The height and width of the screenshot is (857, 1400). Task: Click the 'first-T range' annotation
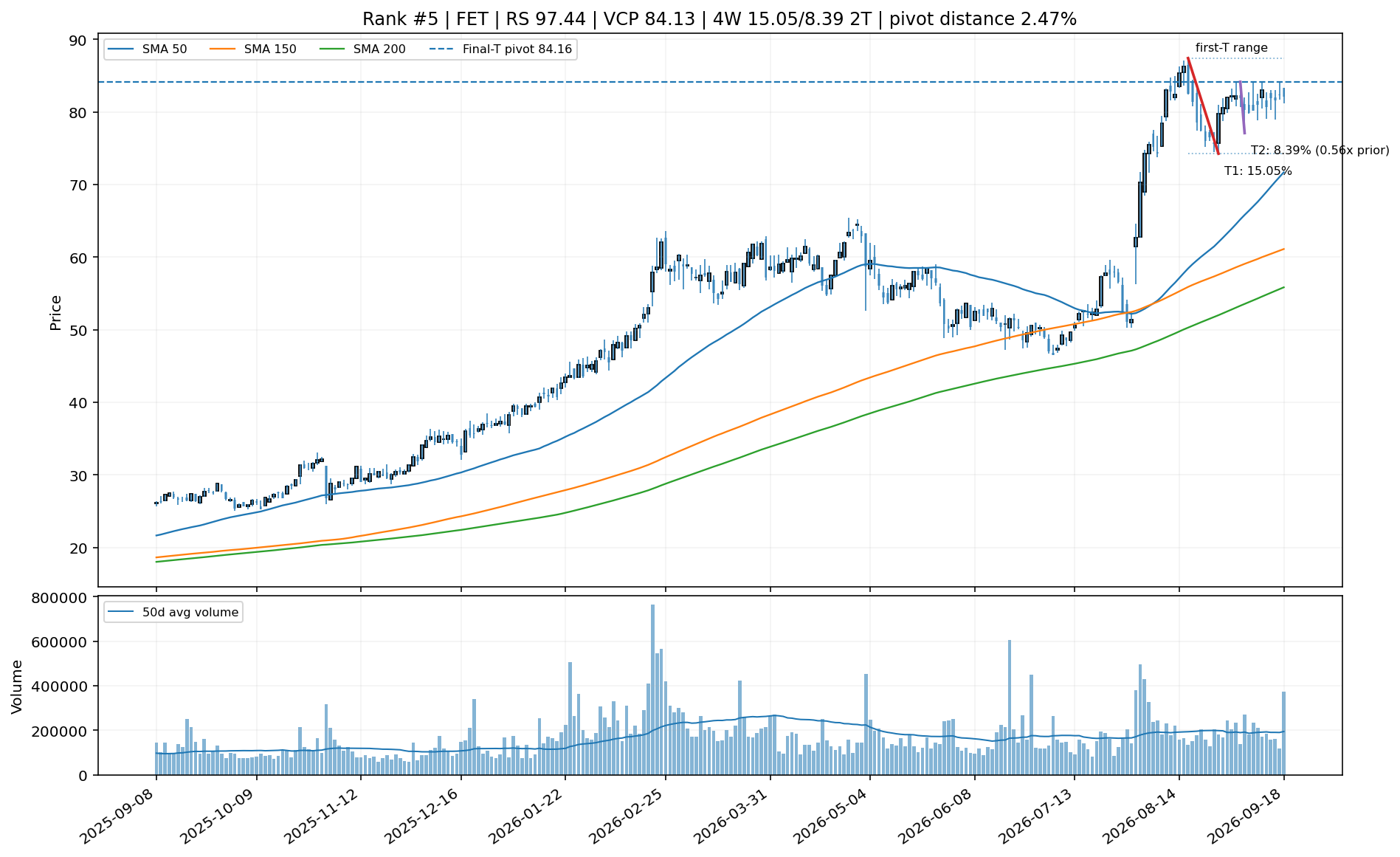(1232, 48)
